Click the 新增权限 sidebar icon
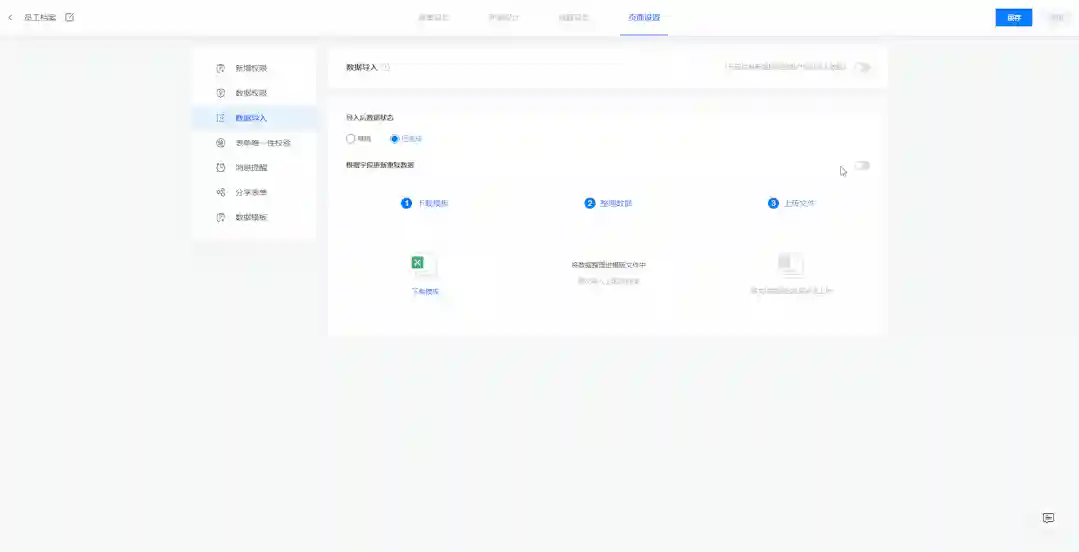The width and height of the screenshot is (1079, 552). (x=221, y=68)
